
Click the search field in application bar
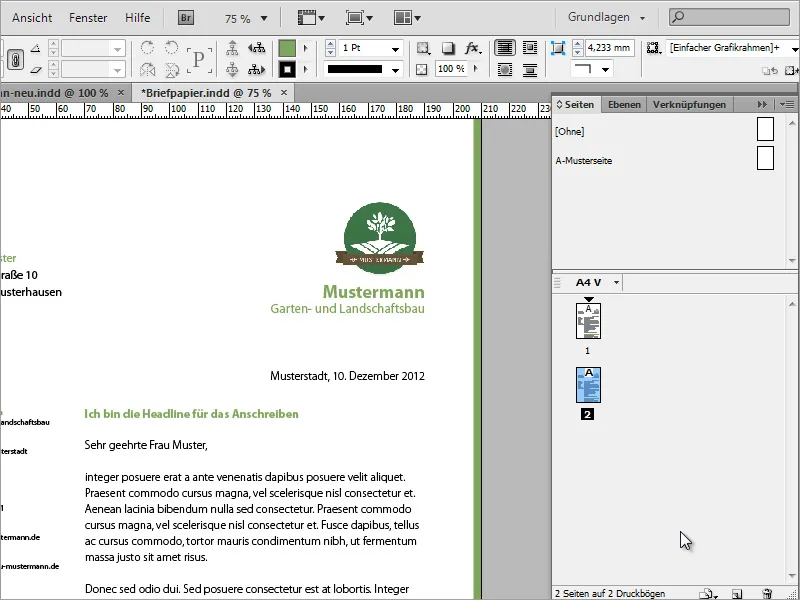point(729,17)
